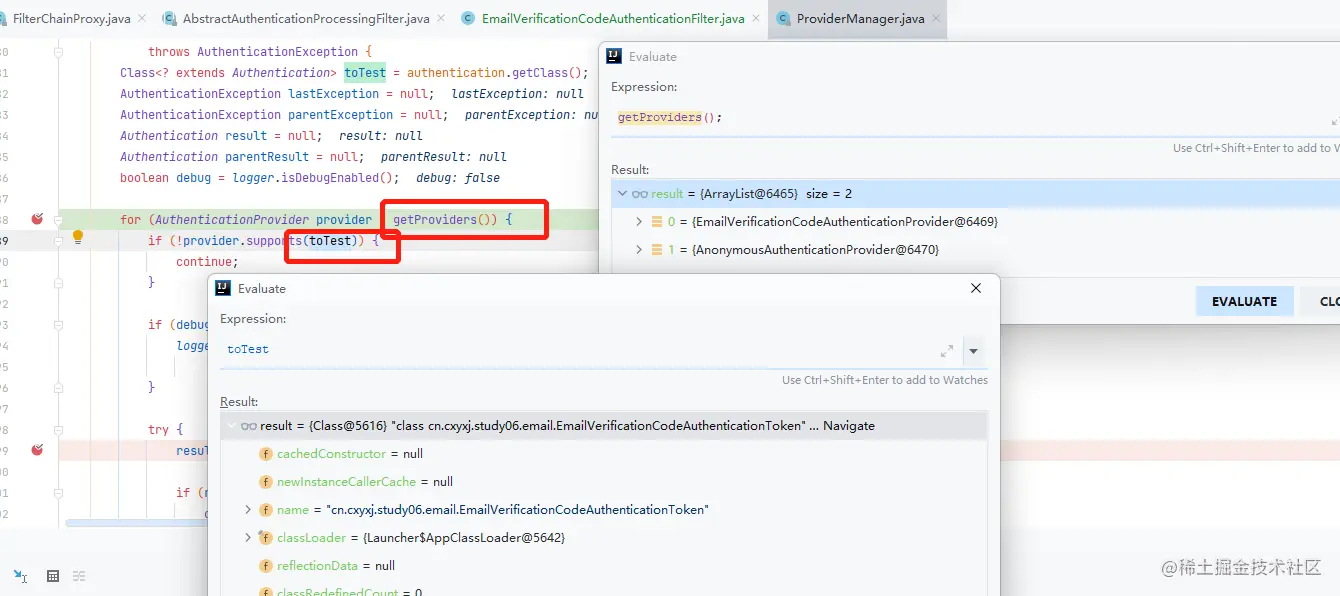
Task: Click the 'lastException: null' inline debug hint
Action: 517,94
